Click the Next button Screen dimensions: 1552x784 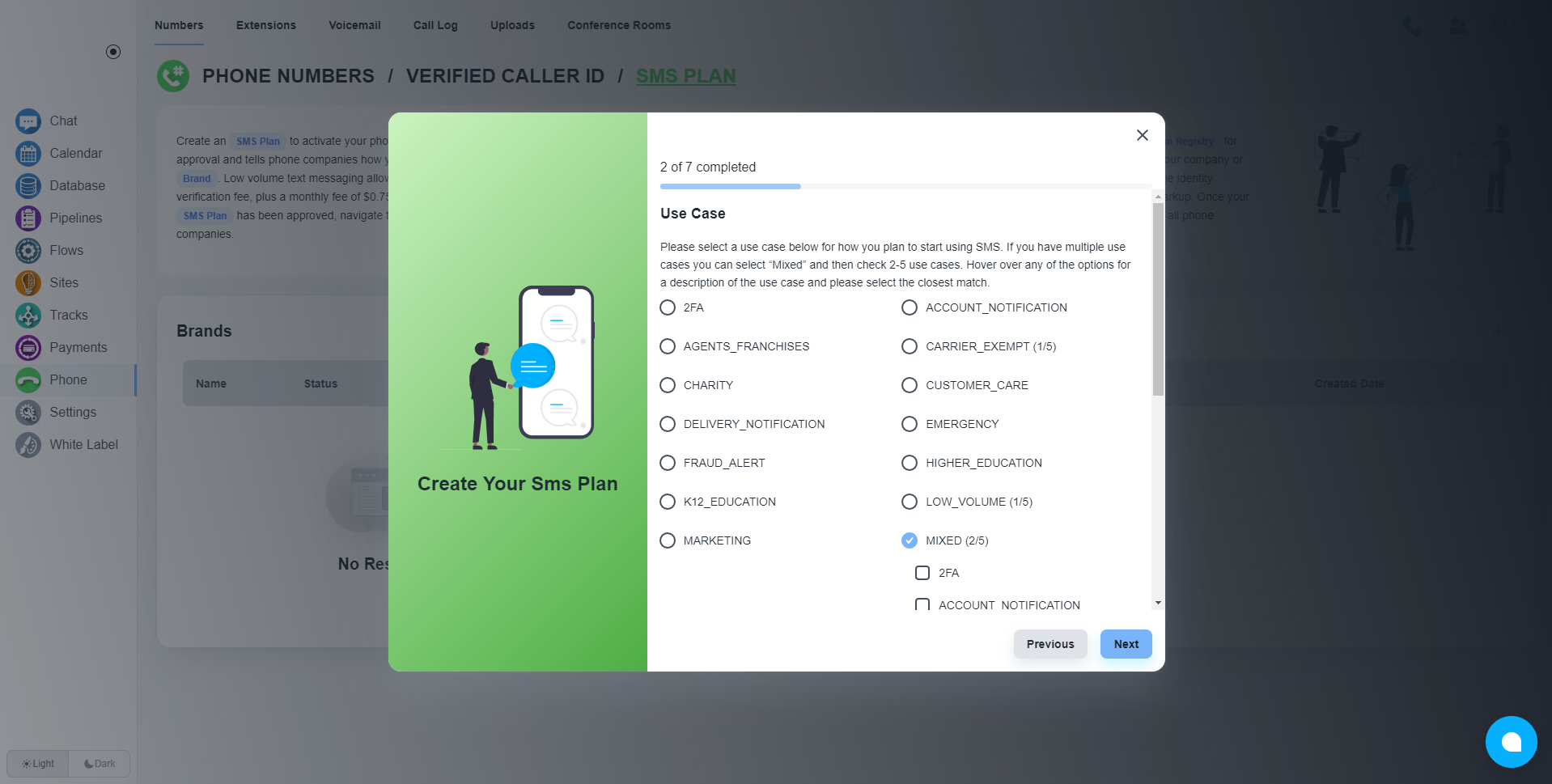click(x=1126, y=644)
